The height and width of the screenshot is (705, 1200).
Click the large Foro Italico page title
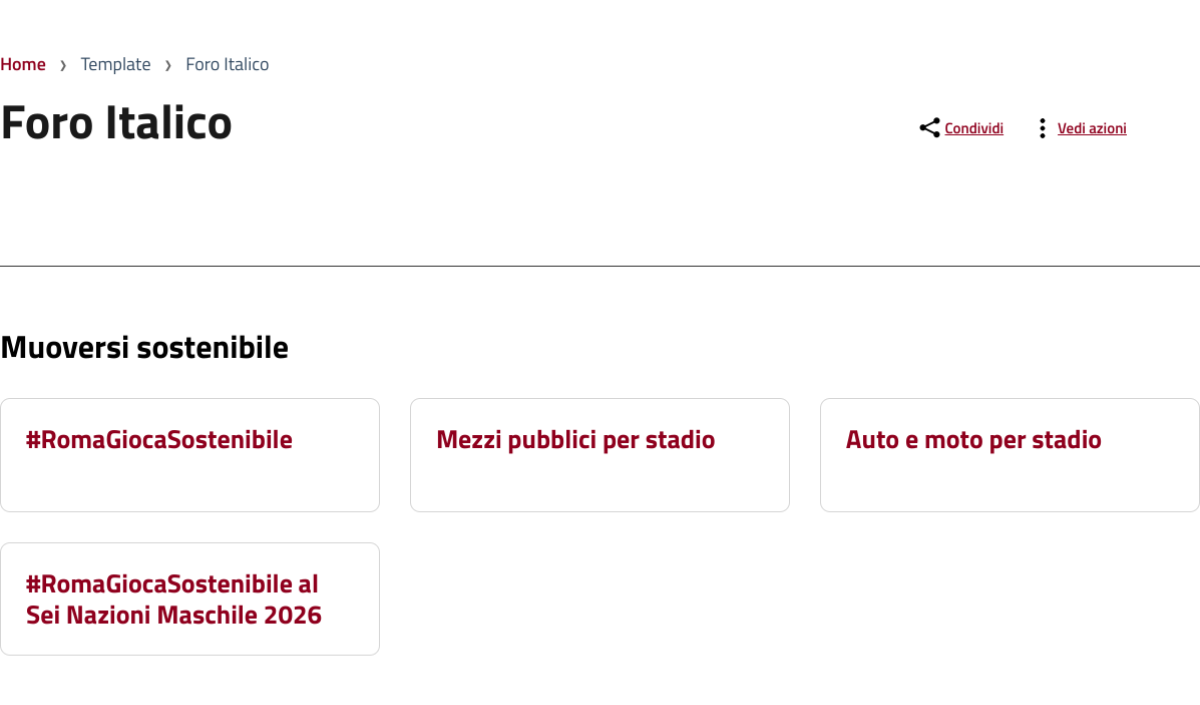[116, 123]
